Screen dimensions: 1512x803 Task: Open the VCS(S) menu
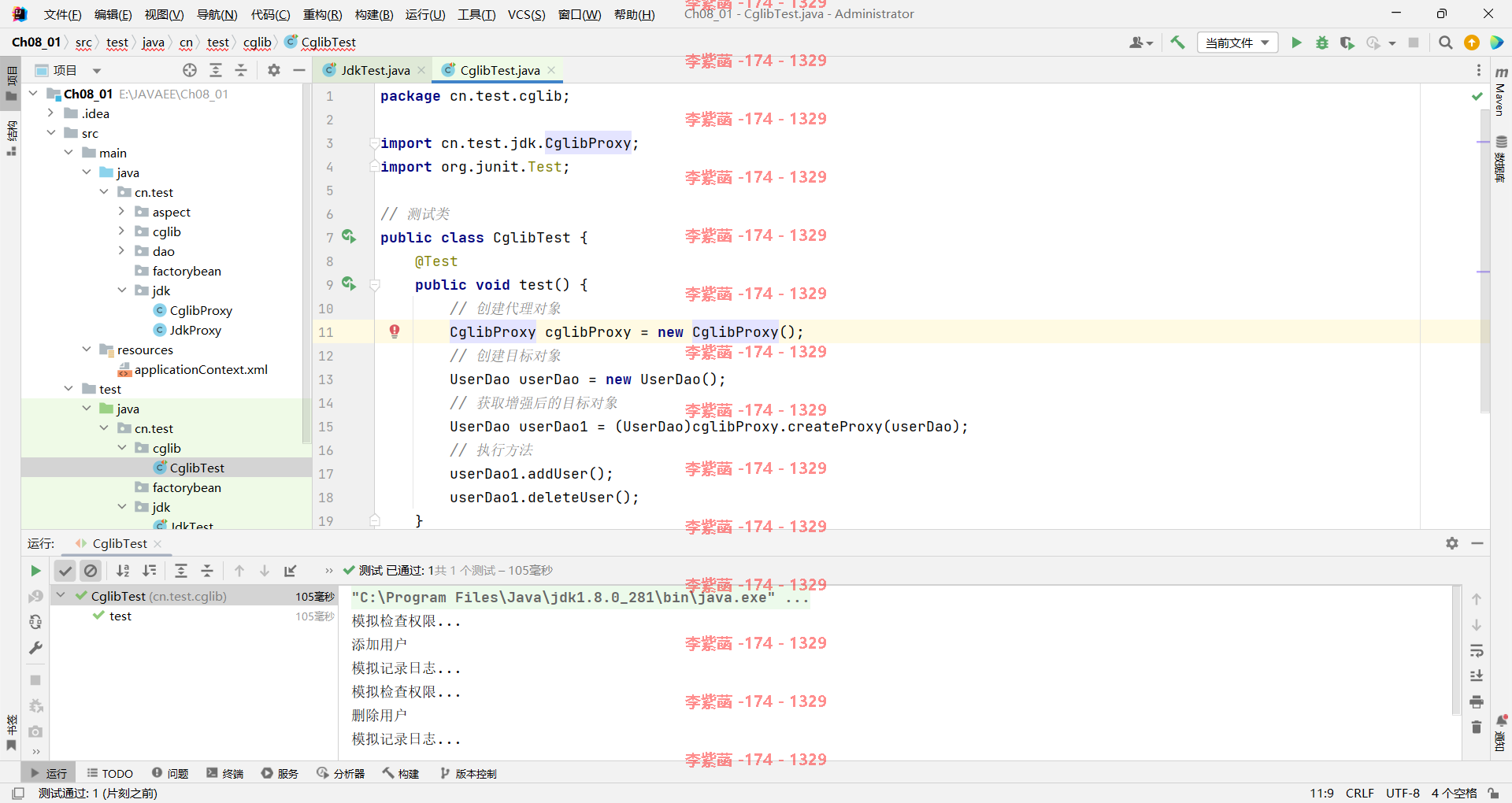coord(526,14)
